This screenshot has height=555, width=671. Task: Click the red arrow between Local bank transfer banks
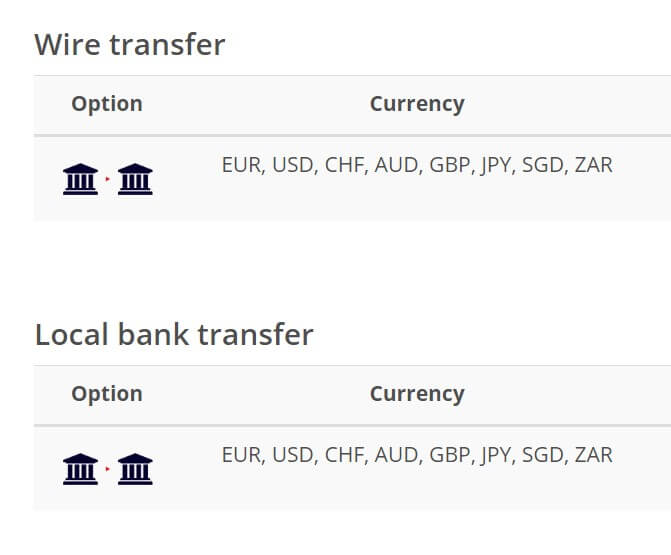click(x=107, y=469)
